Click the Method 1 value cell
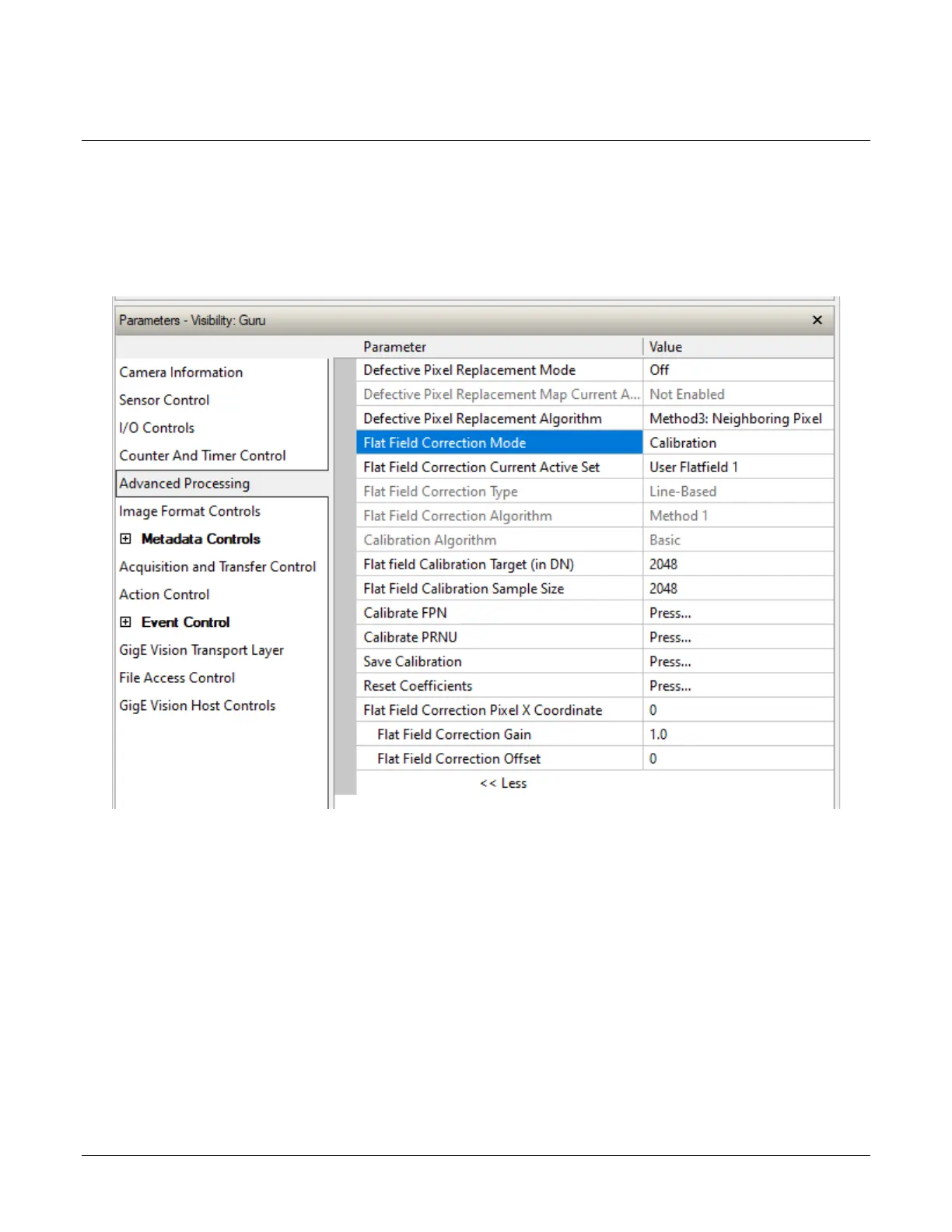 click(x=738, y=516)
